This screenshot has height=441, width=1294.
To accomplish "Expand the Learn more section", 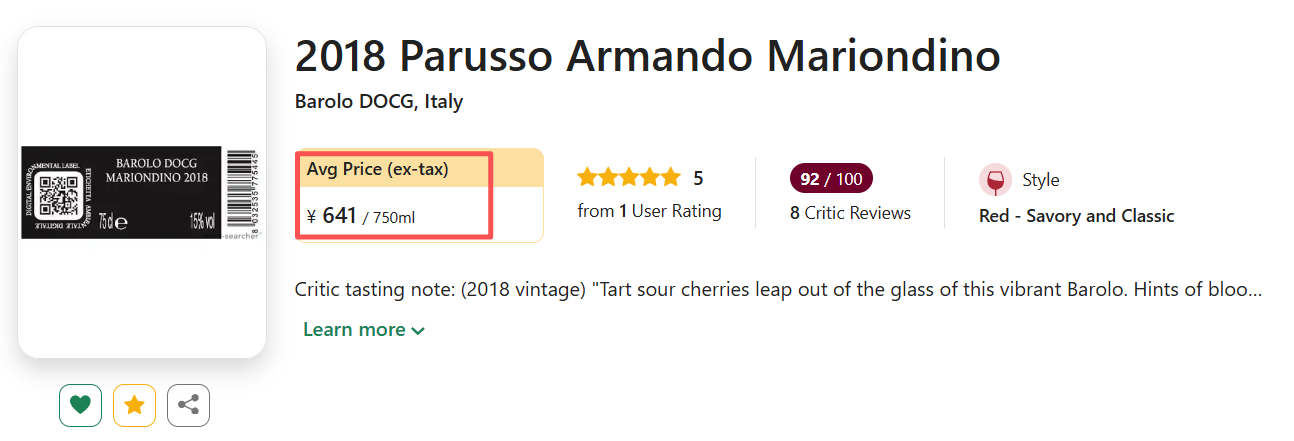I will pos(354,330).
